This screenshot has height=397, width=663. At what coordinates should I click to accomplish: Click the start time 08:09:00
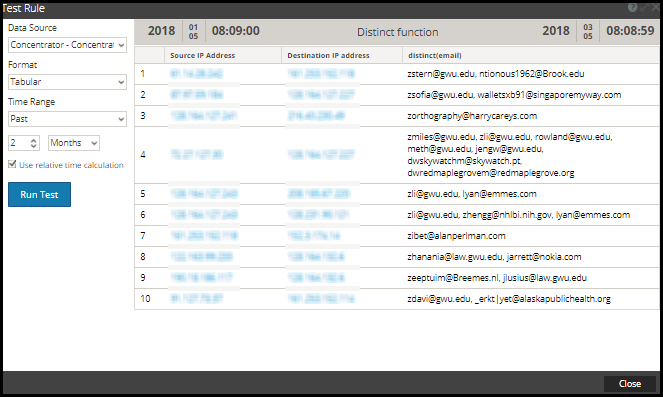236,31
